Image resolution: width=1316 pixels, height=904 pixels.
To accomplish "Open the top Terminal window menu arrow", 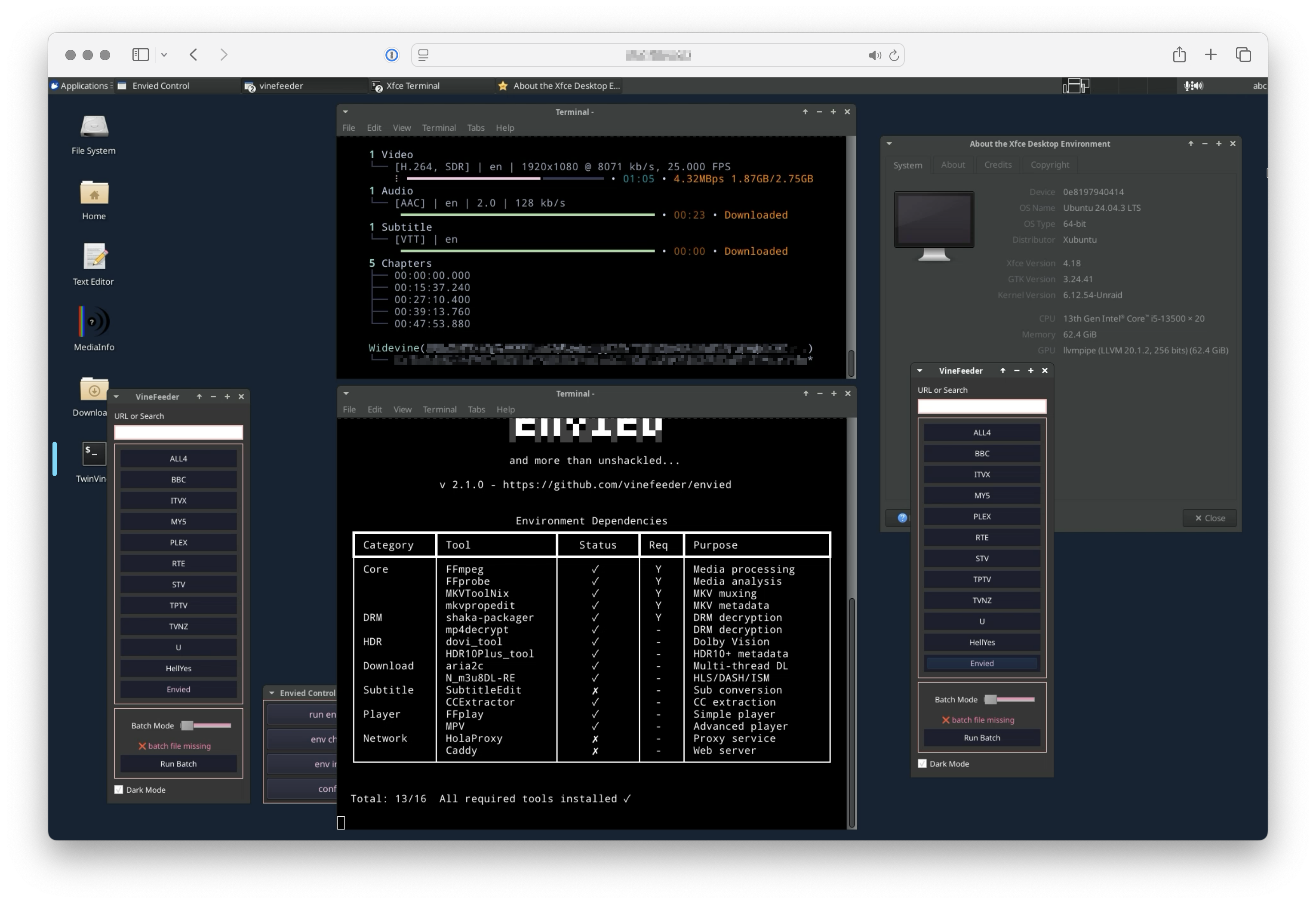I will pos(345,111).
